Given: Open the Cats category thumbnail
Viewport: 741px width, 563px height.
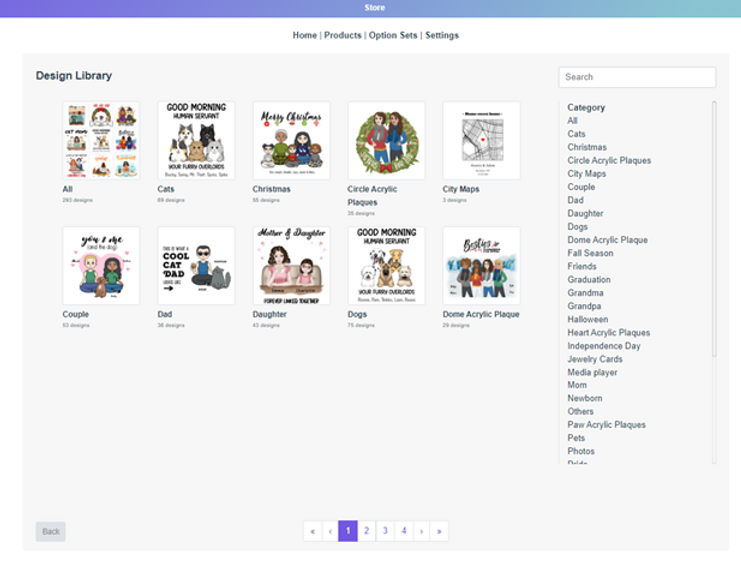Looking at the screenshot, I should (x=196, y=140).
